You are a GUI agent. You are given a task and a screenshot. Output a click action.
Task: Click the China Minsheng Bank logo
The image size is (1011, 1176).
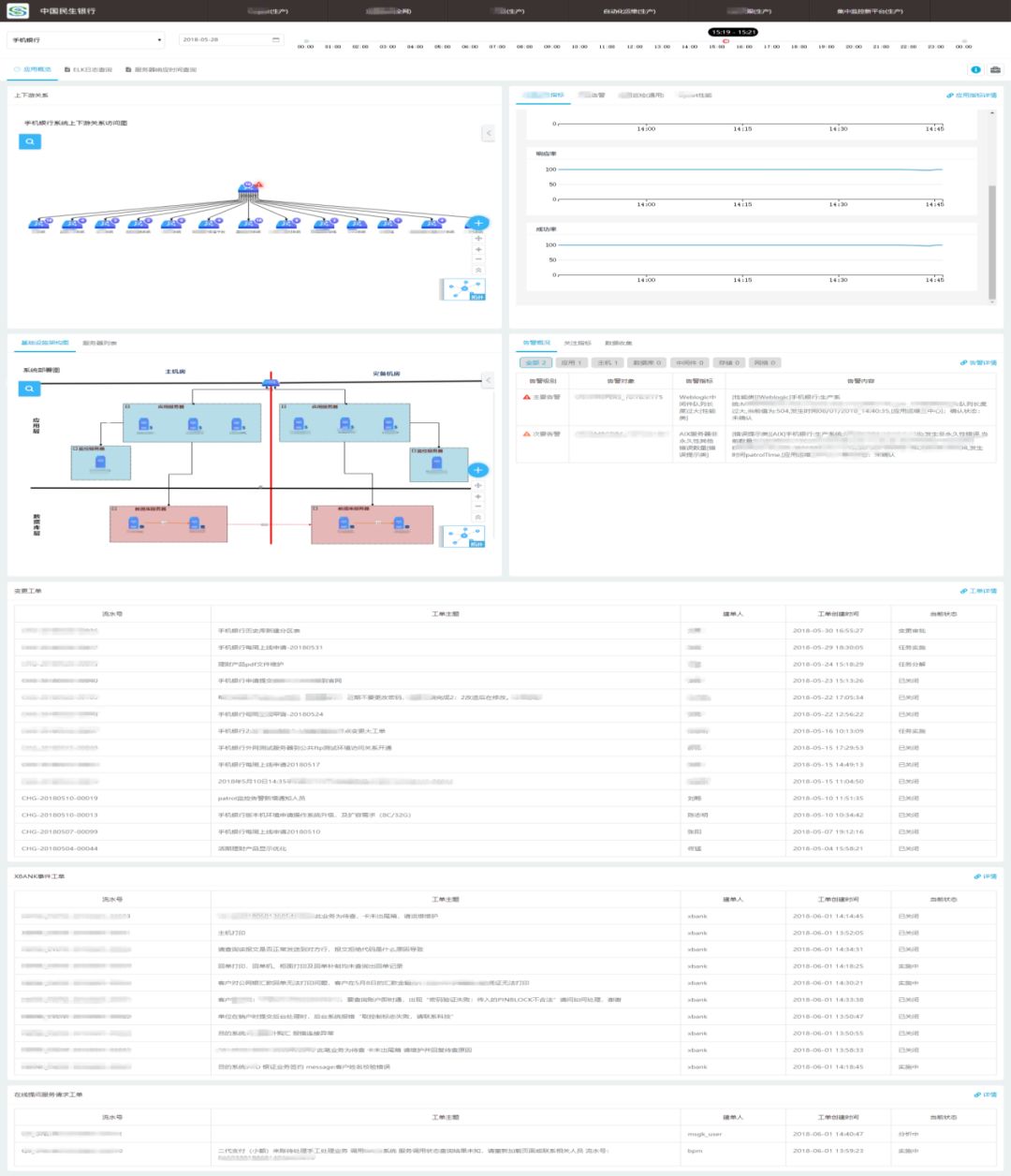tap(19, 11)
